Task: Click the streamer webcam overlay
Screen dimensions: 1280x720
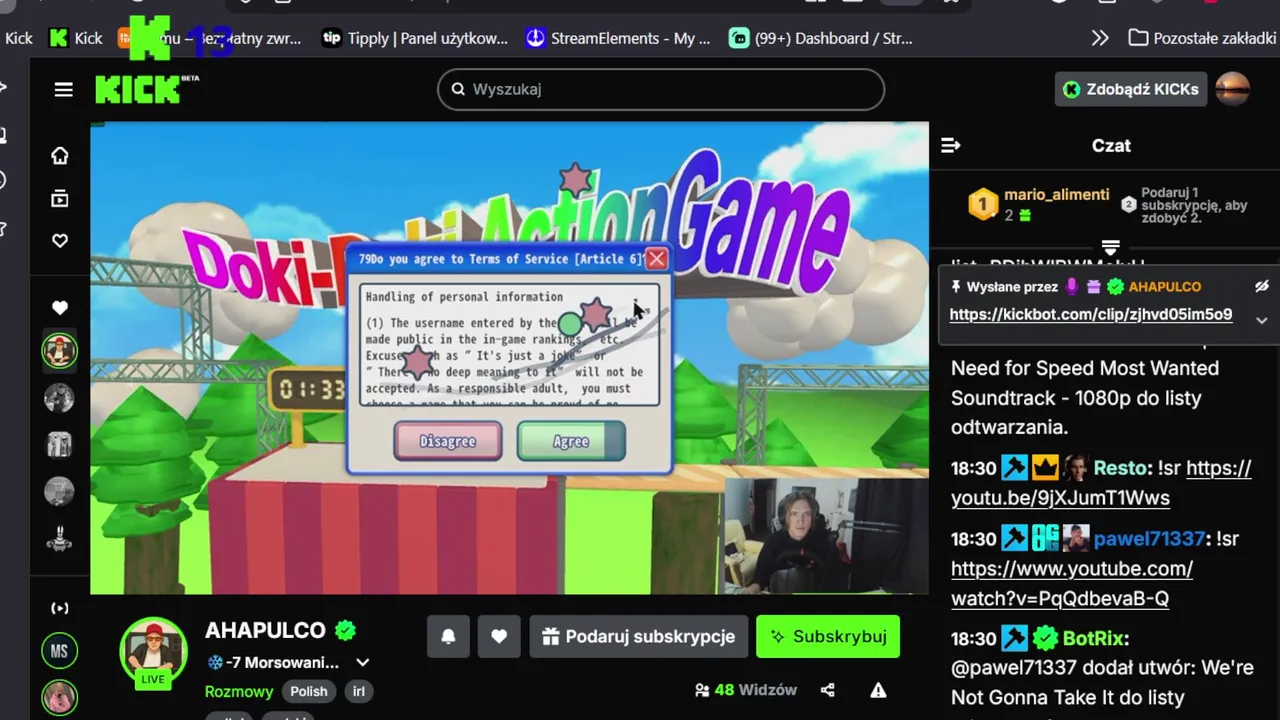Action: [826, 536]
